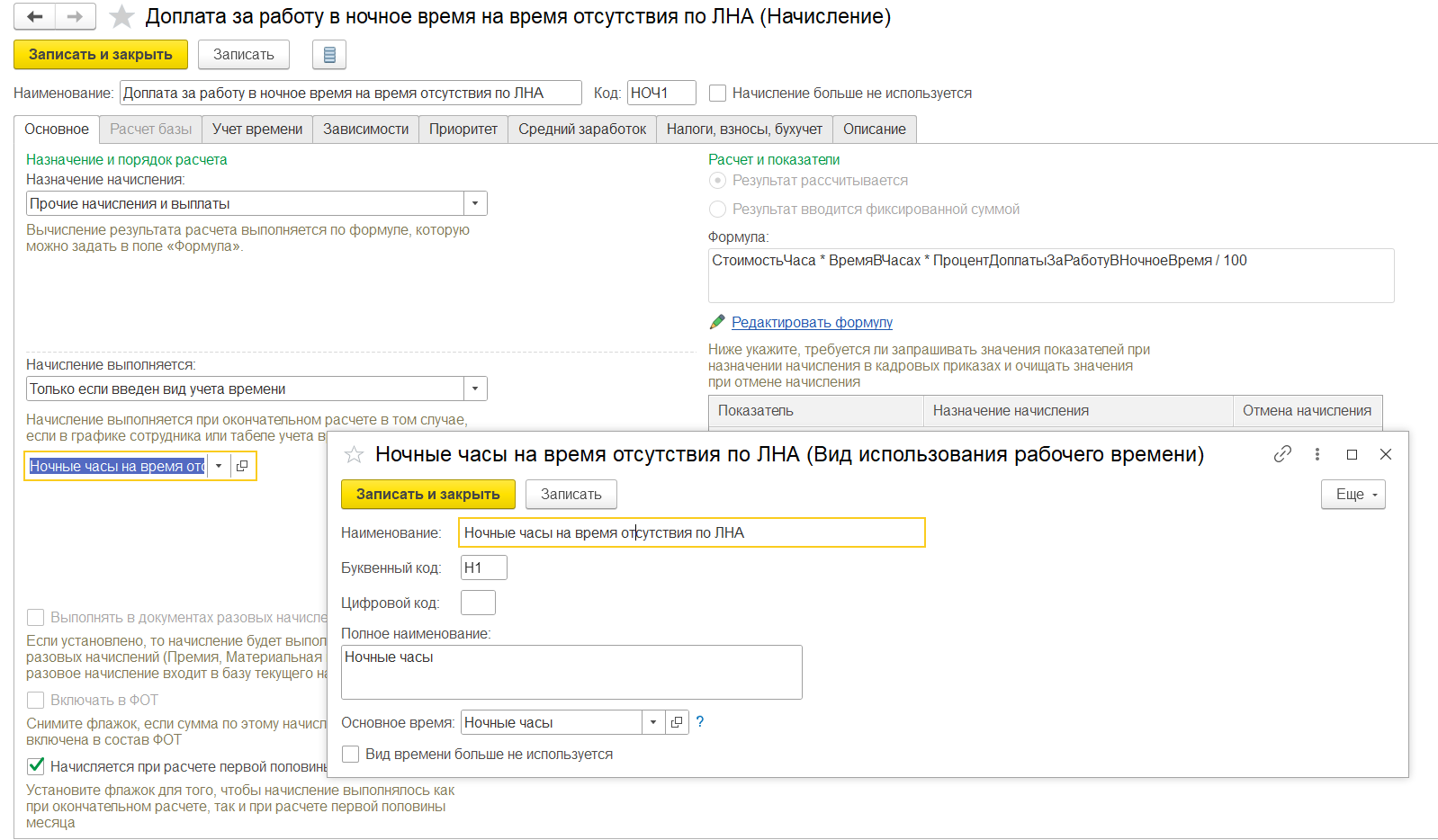Expand Назначение начисления dropdown

click(475, 203)
